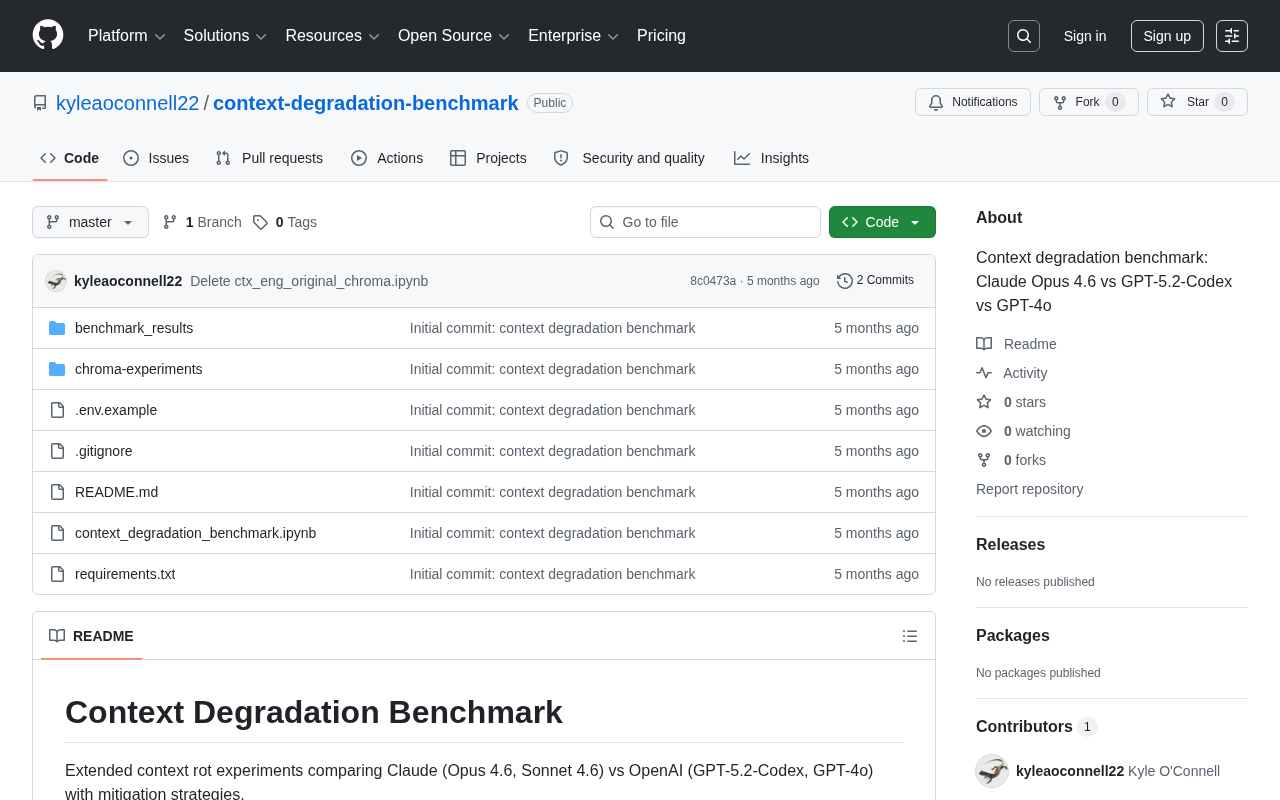Click the .env.example file icon
The image size is (1280, 800).
[57, 410]
